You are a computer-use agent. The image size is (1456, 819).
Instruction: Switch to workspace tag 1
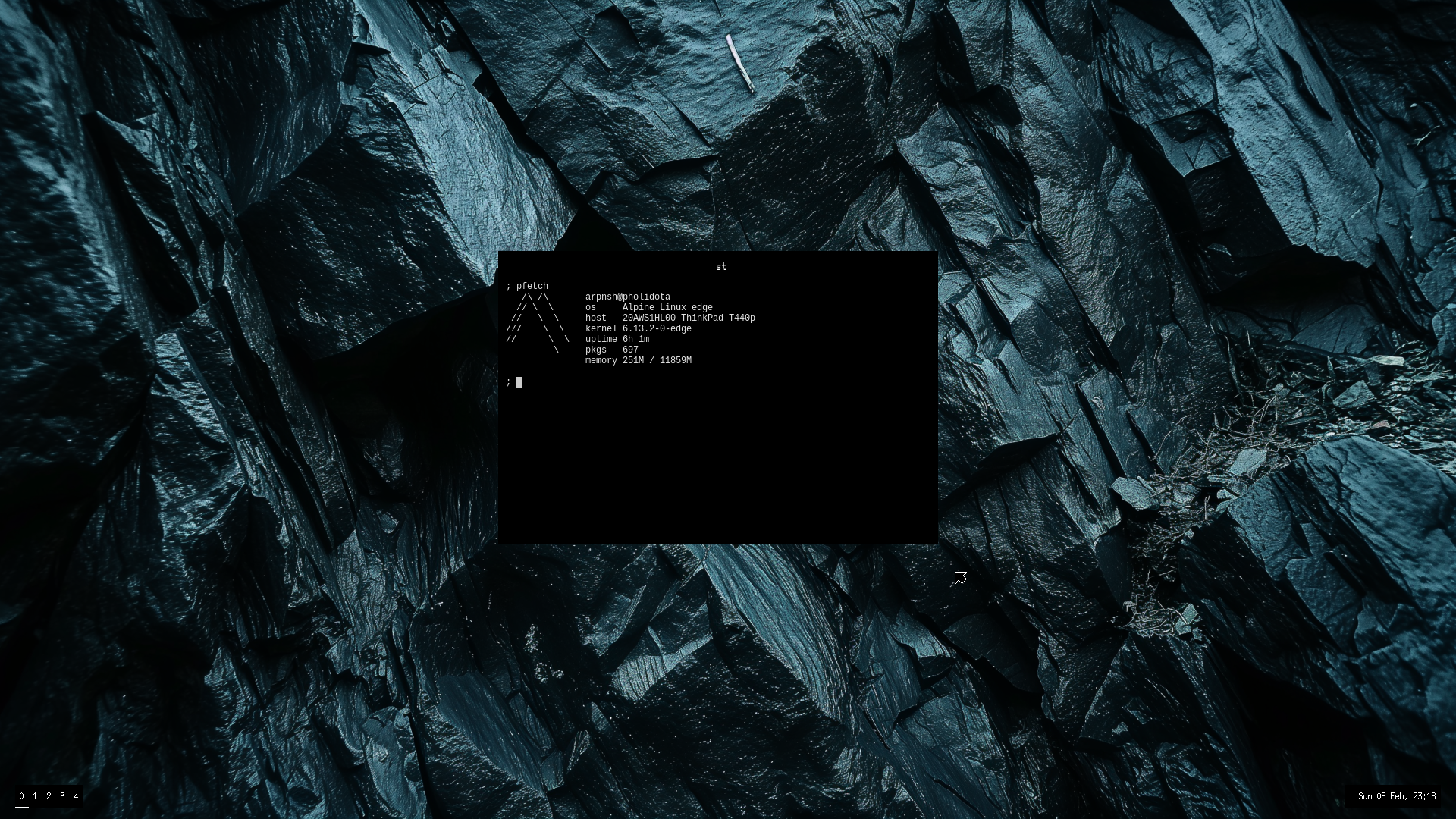(35, 796)
